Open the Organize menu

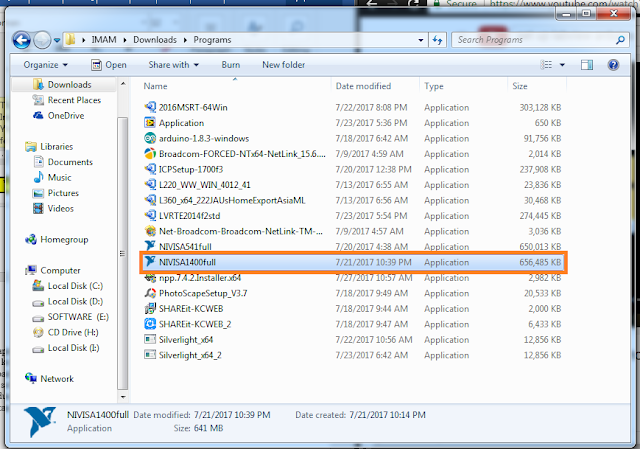(45, 65)
